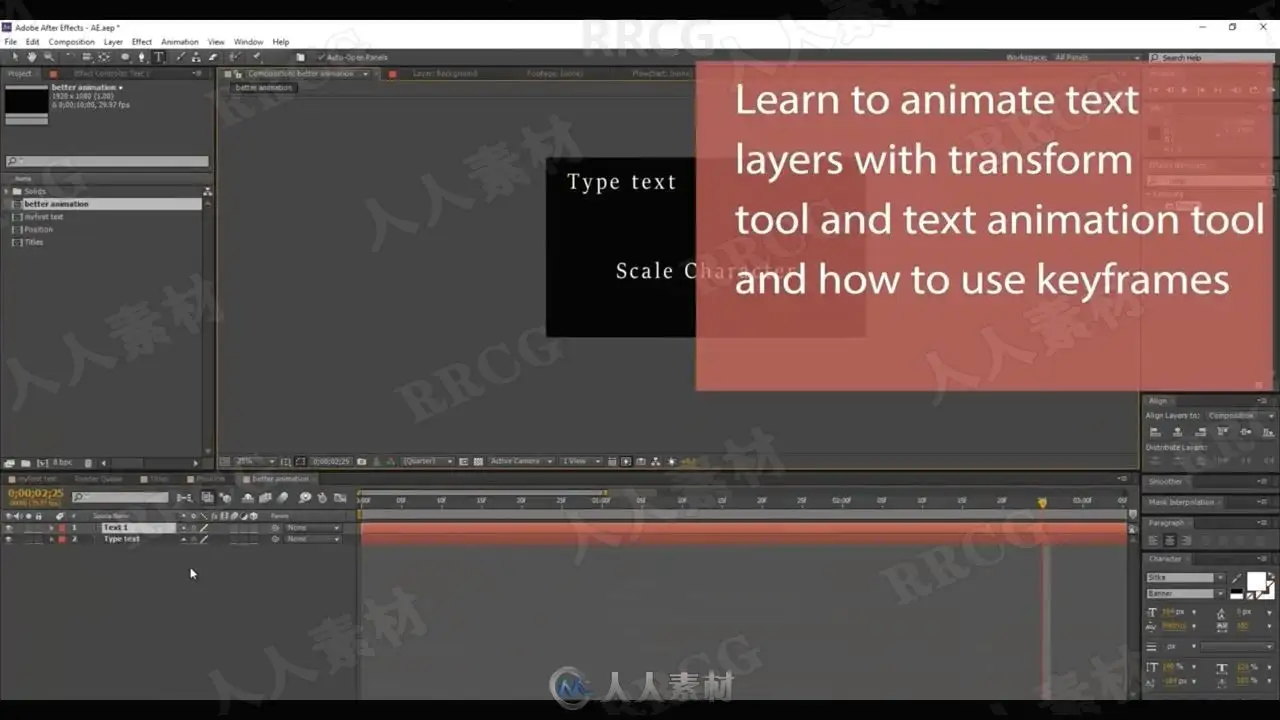The image size is (1280, 720).
Task: Toggle the Live Update button in timeline
Action: (x=208, y=497)
